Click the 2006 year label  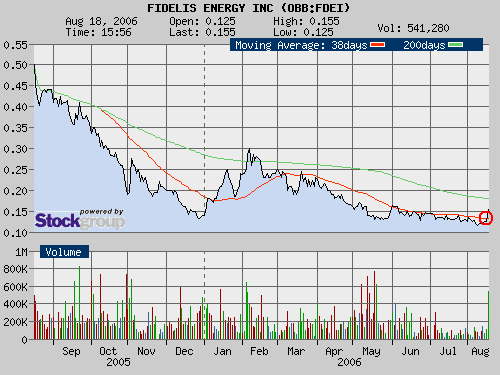tap(349, 362)
